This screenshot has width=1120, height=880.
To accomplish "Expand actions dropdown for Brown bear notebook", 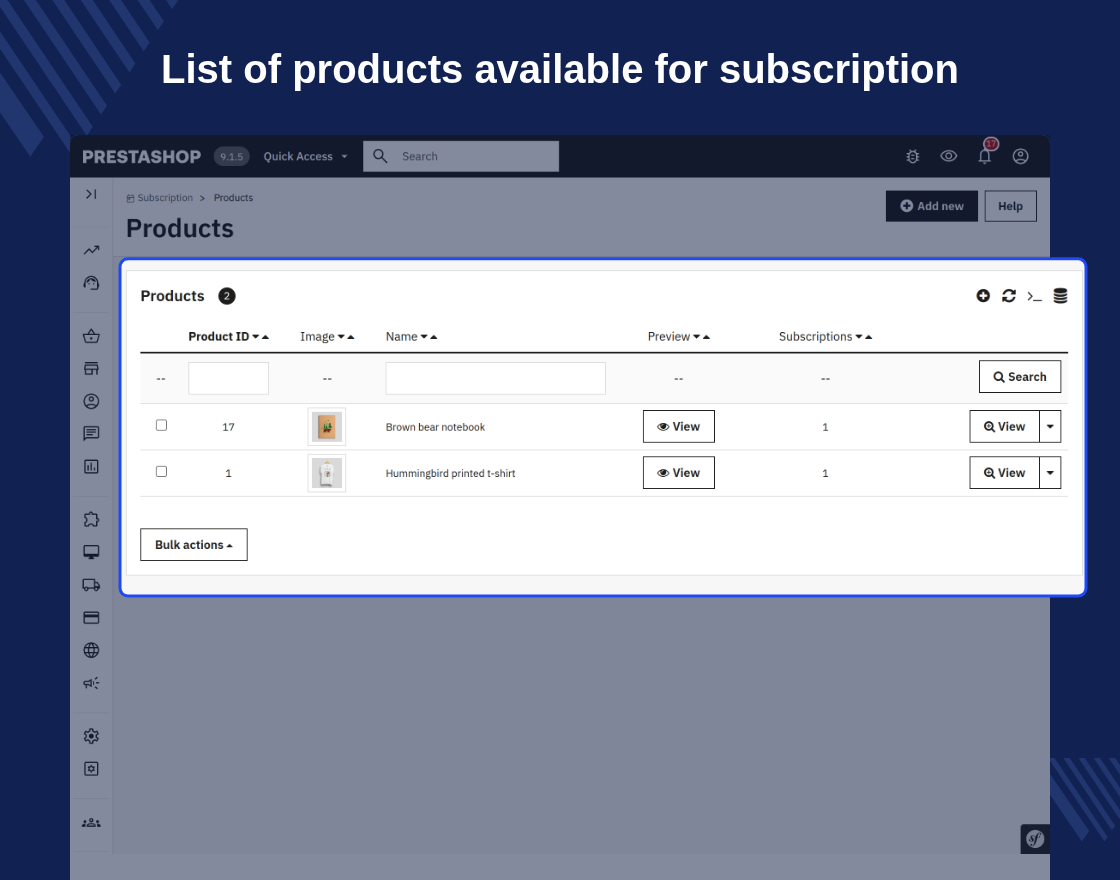I will tap(1050, 426).
